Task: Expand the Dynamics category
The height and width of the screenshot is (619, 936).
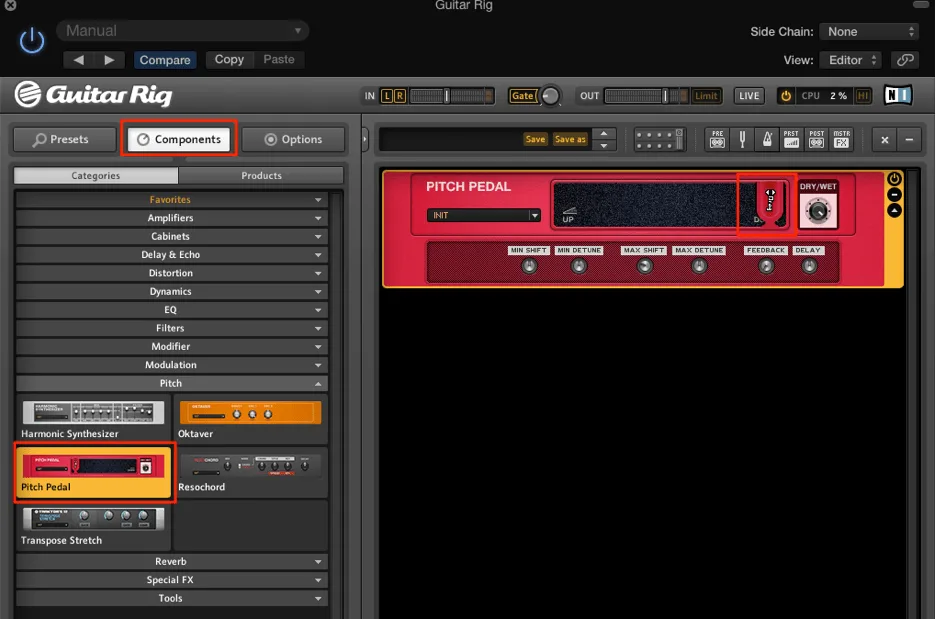Action: (x=172, y=291)
